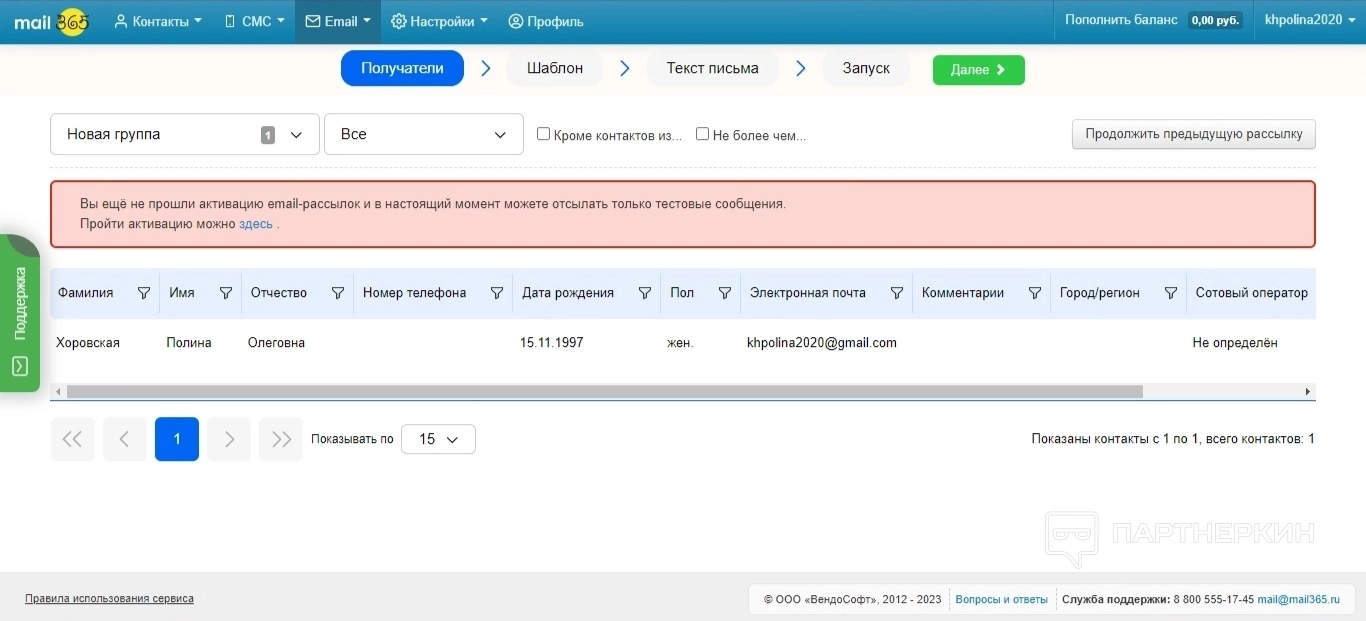Click the жен. gender cell
The width and height of the screenshot is (1366, 621).
tap(680, 343)
